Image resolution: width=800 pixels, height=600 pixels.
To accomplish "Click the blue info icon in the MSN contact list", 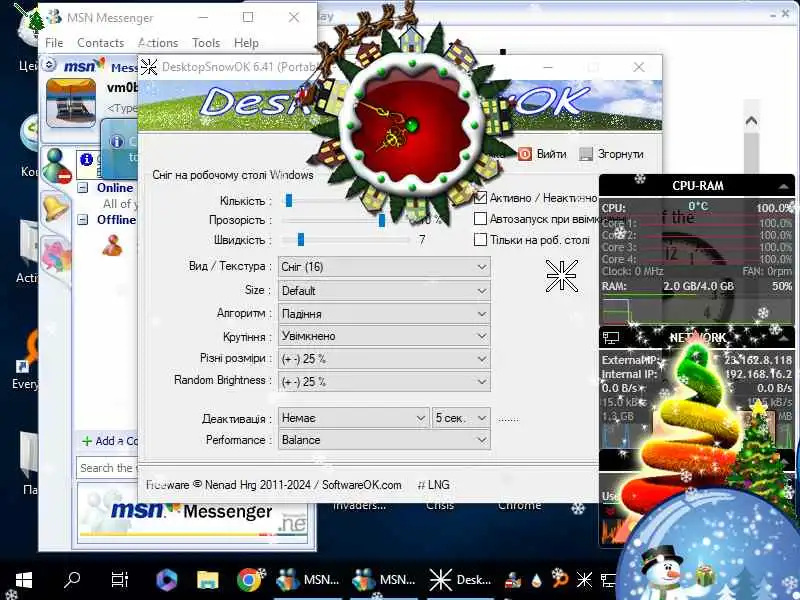I will 87,160.
